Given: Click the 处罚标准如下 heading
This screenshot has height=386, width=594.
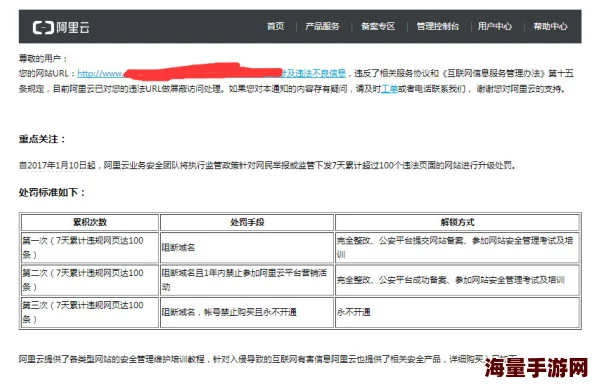Looking at the screenshot, I should point(52,192).
